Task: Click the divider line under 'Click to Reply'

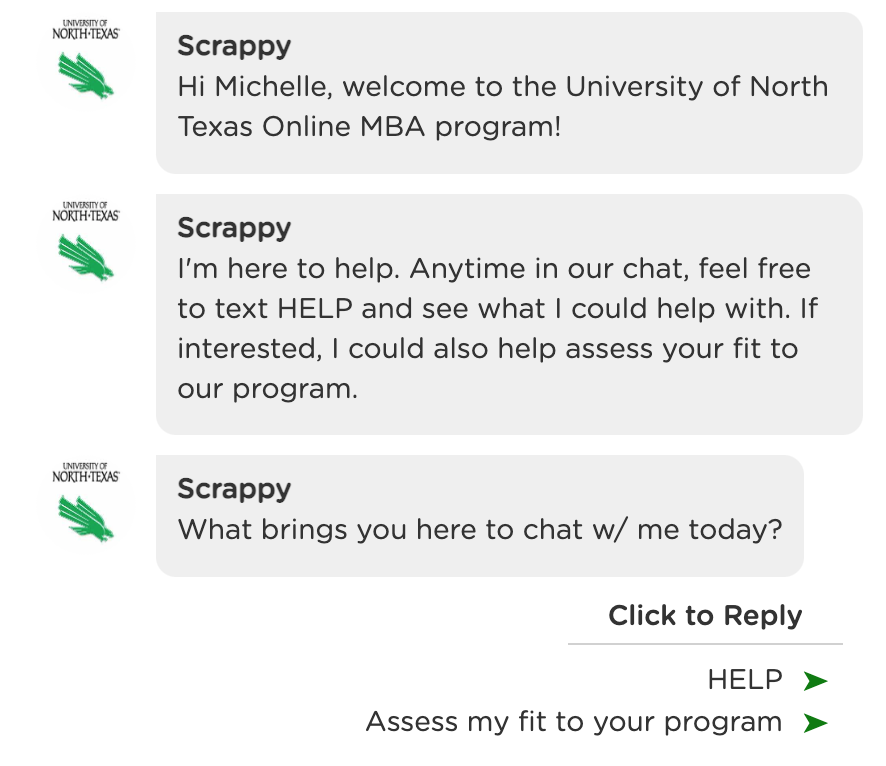Action: pyautogui.click(x=705, y=643)
